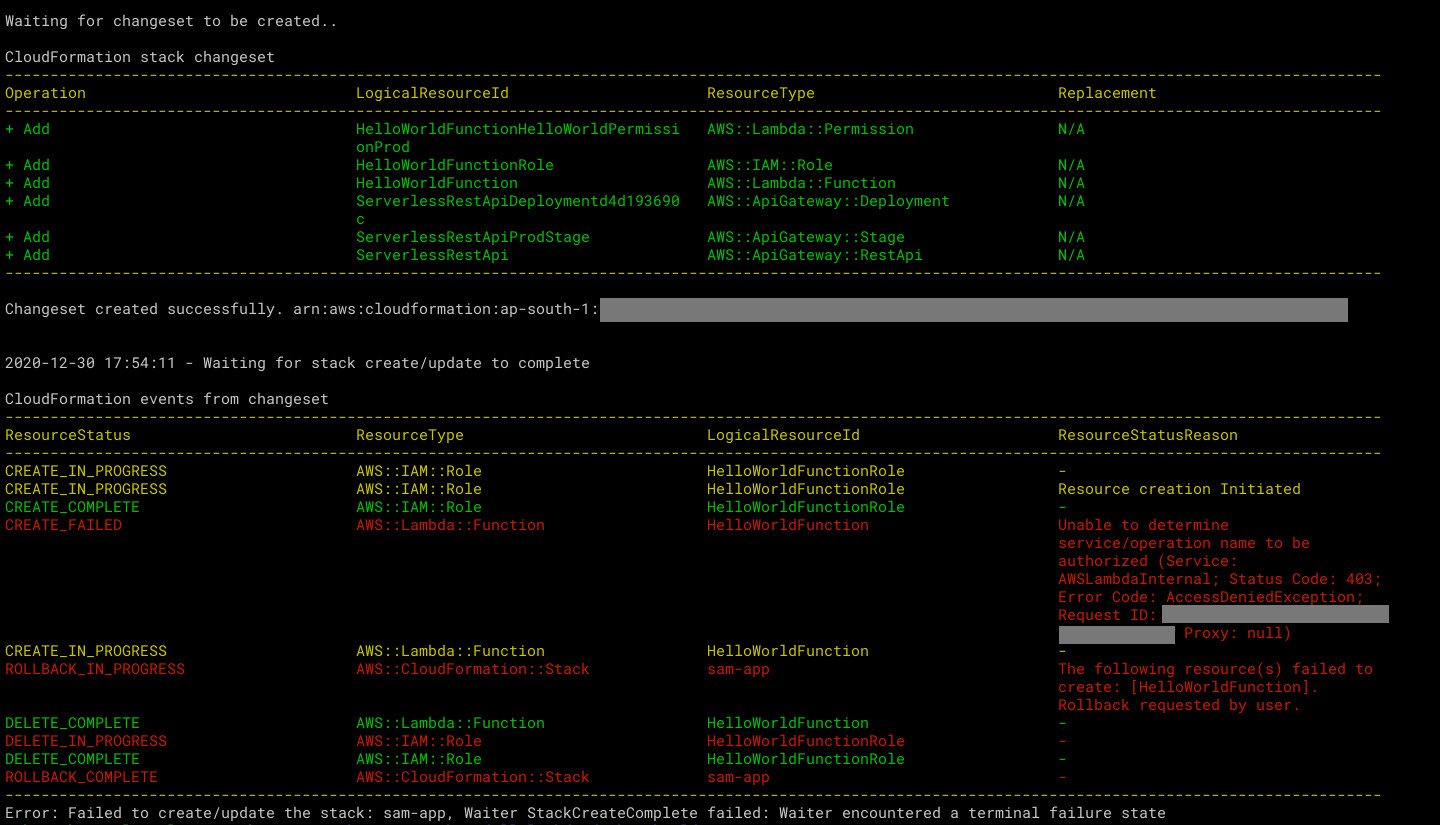Click the red "CREATE_FAILED" status

pyautogui.click(x=63, y=525)
